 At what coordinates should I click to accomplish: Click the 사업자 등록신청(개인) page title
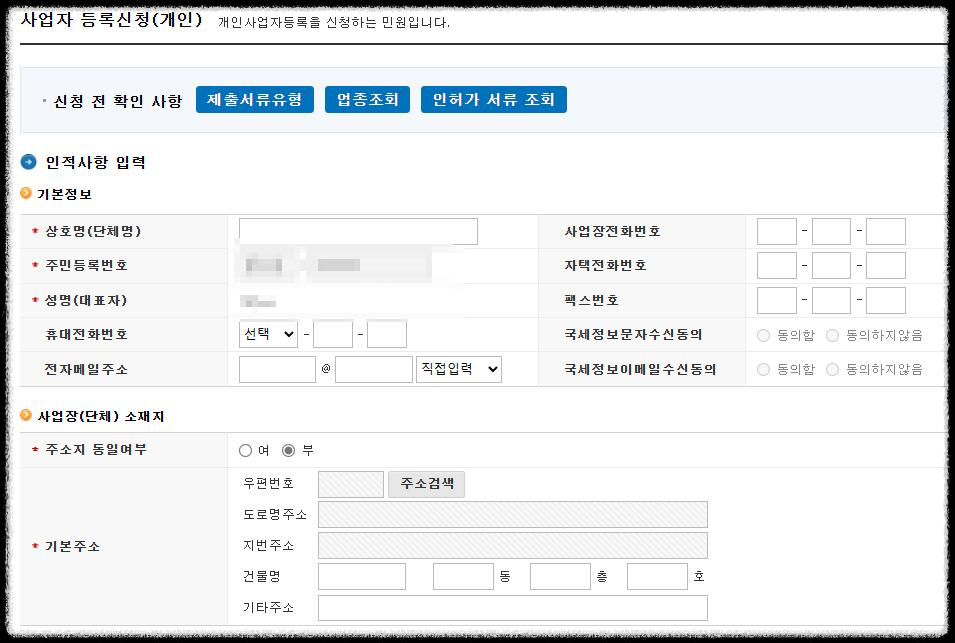[x=112, y=19]
